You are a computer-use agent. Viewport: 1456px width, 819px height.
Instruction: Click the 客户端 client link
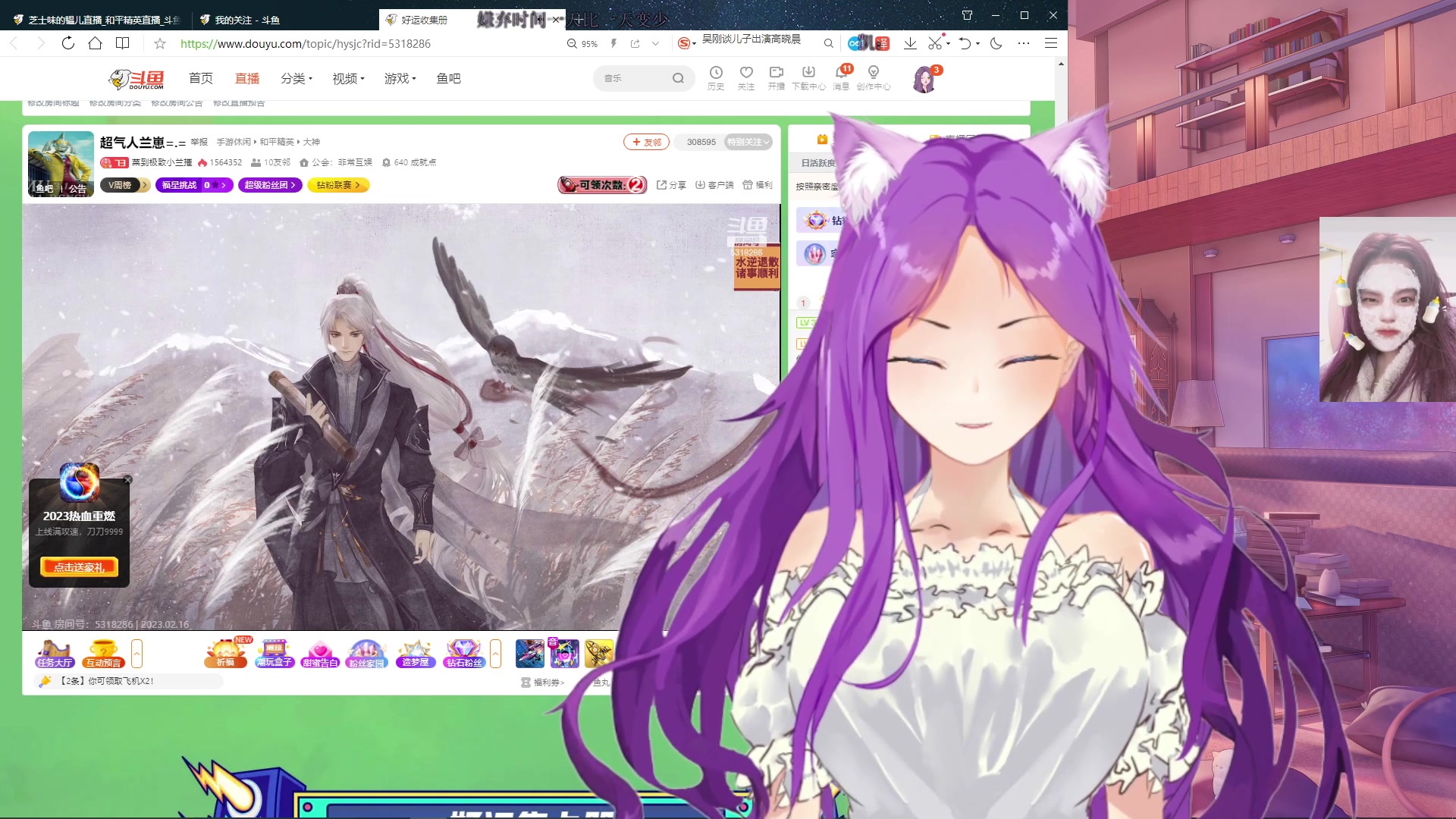click(x=714, y=185)
